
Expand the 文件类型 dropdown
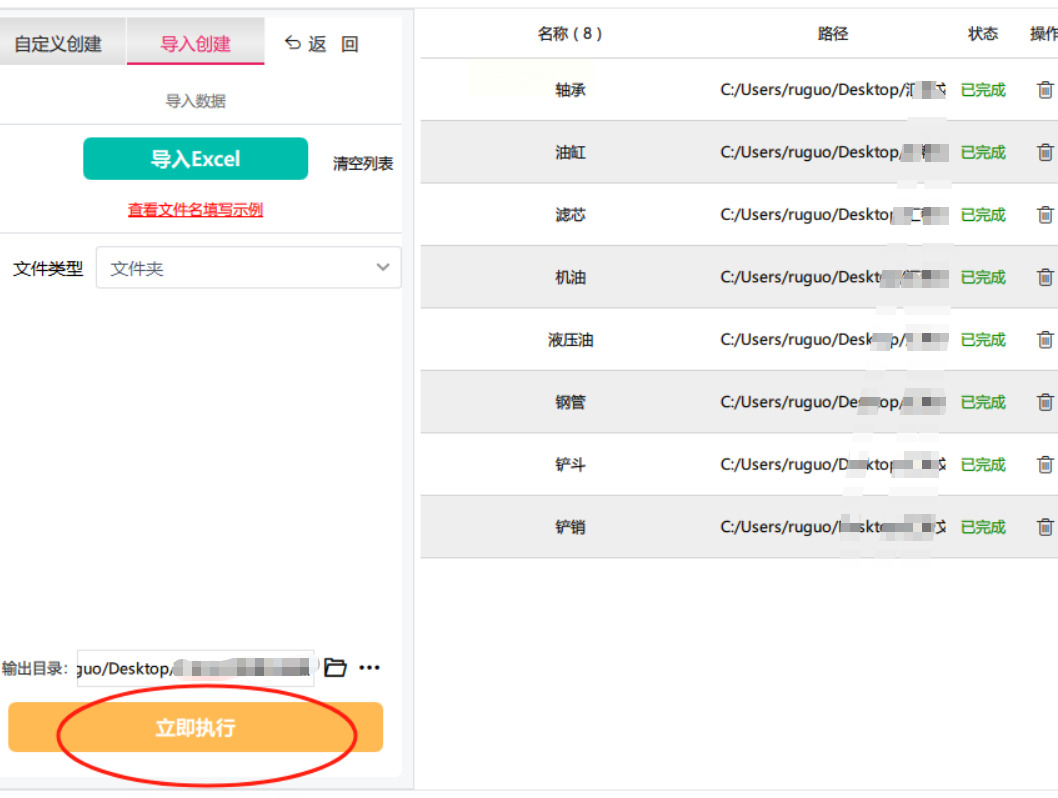248,268
